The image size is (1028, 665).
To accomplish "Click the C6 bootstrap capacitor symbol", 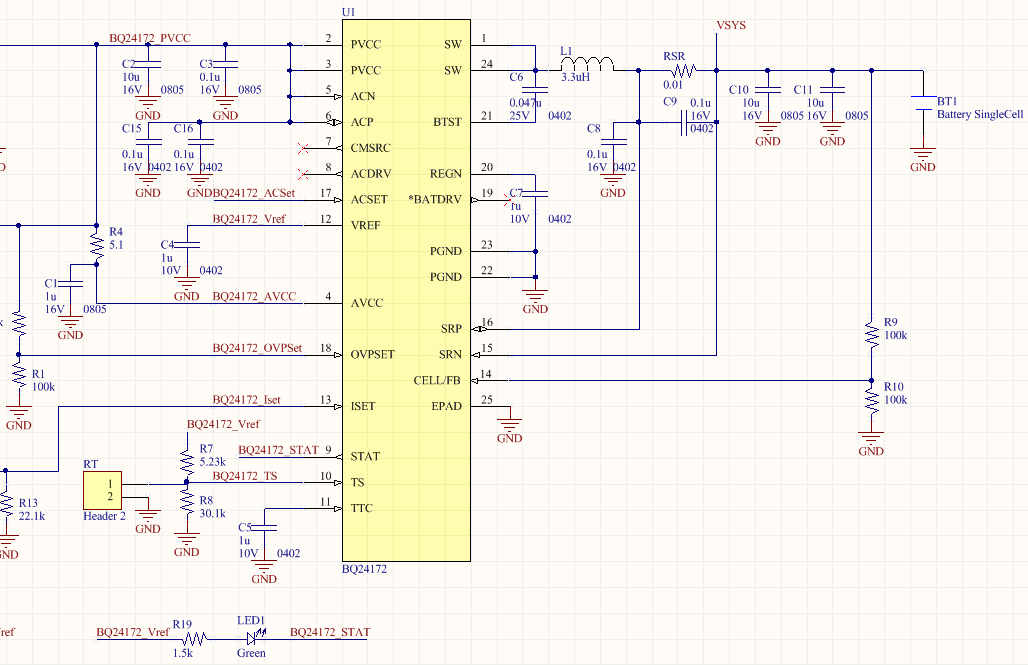I will pyautogui.click(x=536, y=89).
